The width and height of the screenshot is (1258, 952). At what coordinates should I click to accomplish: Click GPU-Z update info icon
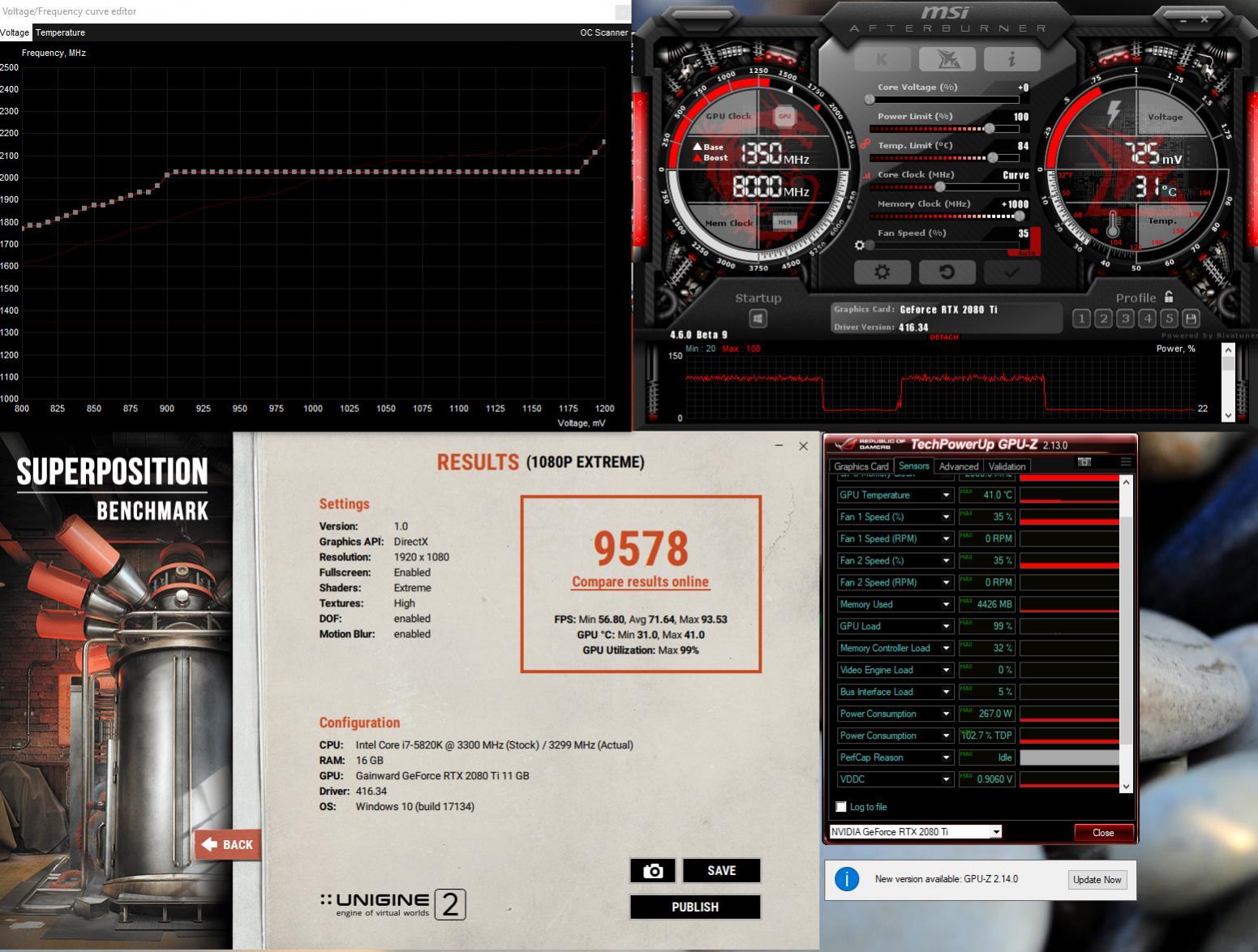[847, 879]
